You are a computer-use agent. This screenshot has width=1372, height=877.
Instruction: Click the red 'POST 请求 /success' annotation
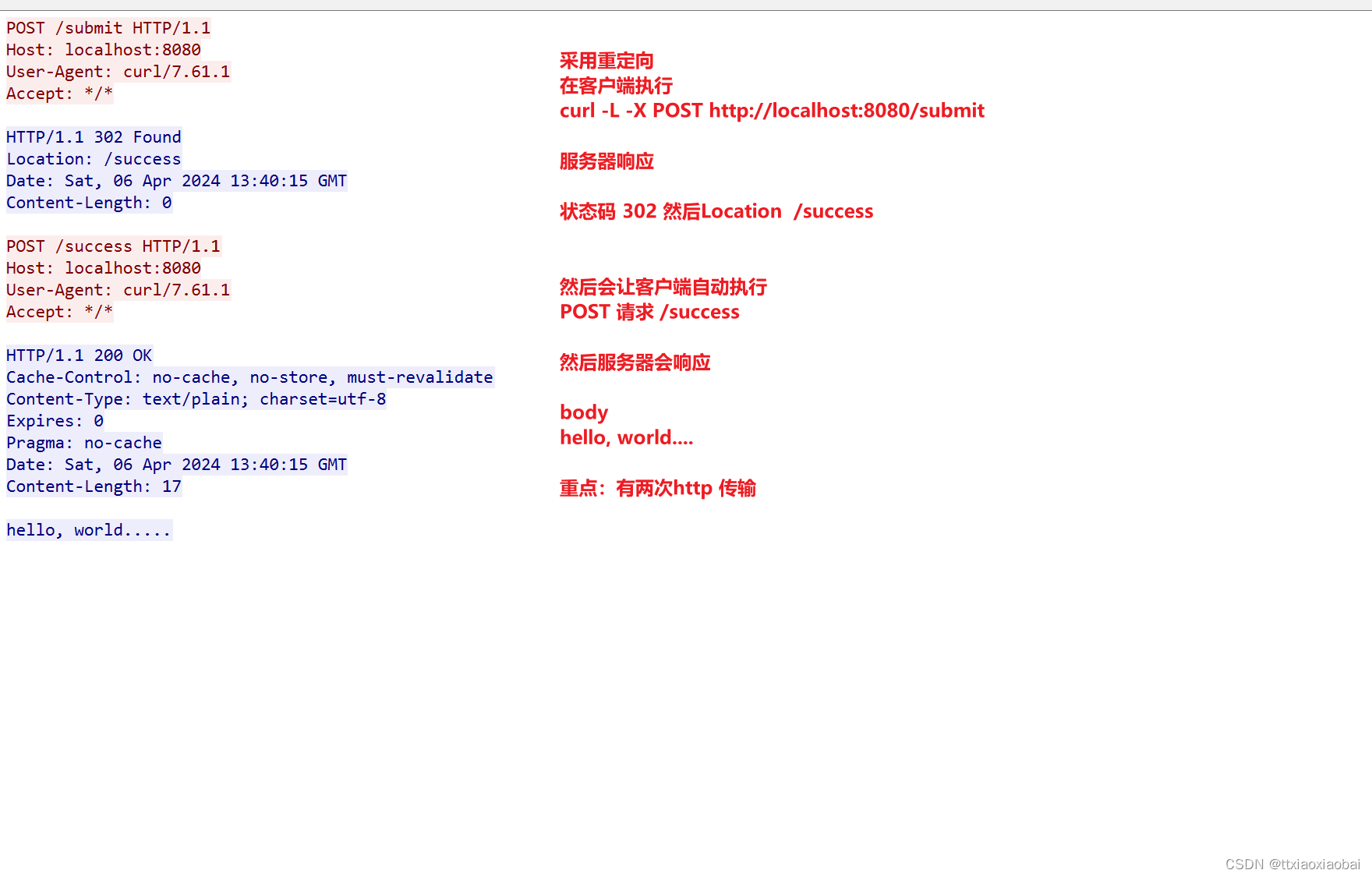(649, 312)
